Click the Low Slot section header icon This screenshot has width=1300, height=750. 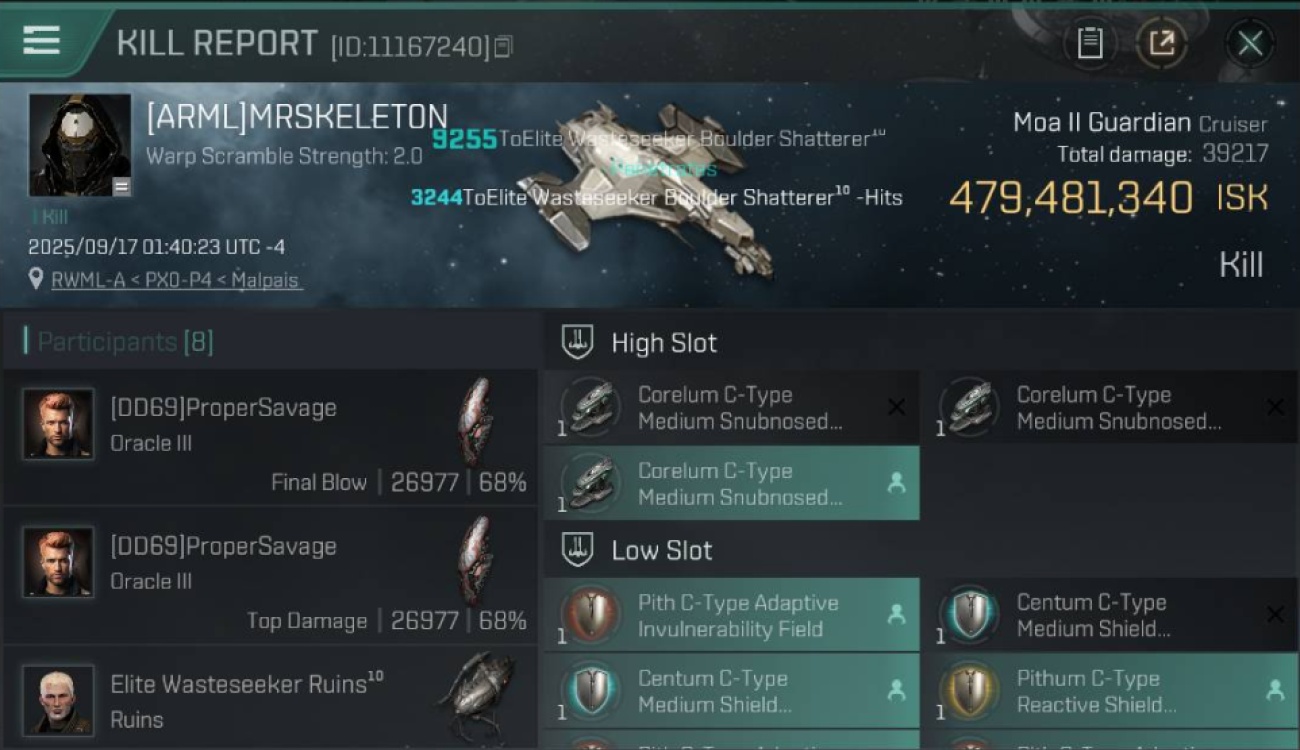(x=577, y=549)
